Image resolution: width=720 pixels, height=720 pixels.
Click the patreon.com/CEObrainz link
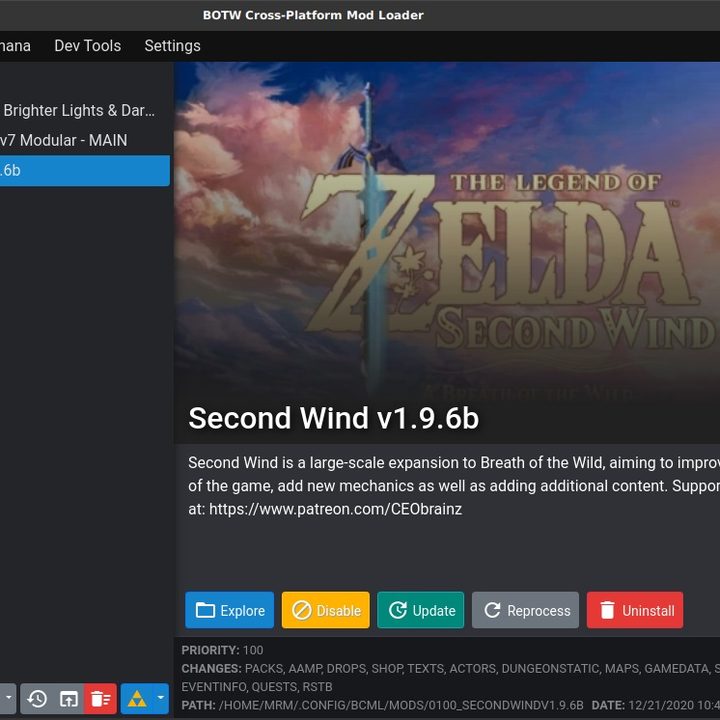[x=336, y=509]
